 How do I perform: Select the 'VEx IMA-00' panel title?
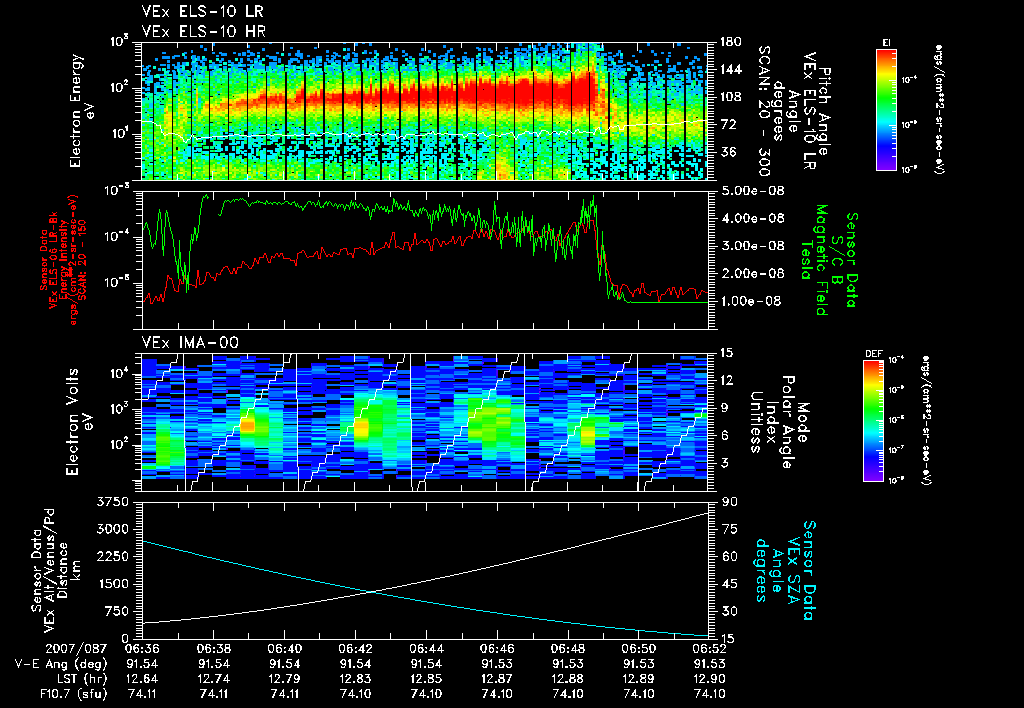tap(190, 342)
